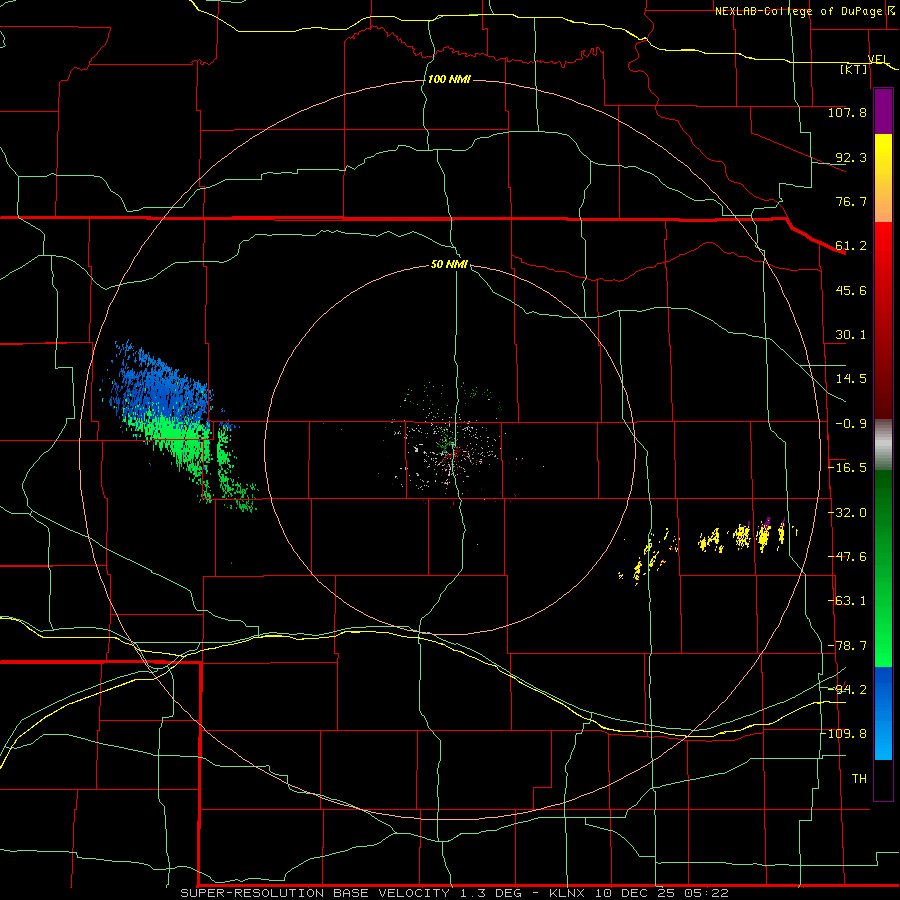Pick the blue segment of the color bar

coord(883,713)
